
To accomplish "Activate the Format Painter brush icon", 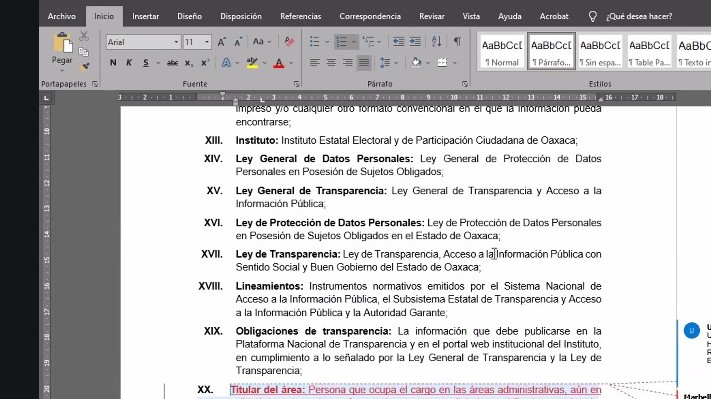I will pyautogui.click(x=84, y=67).
